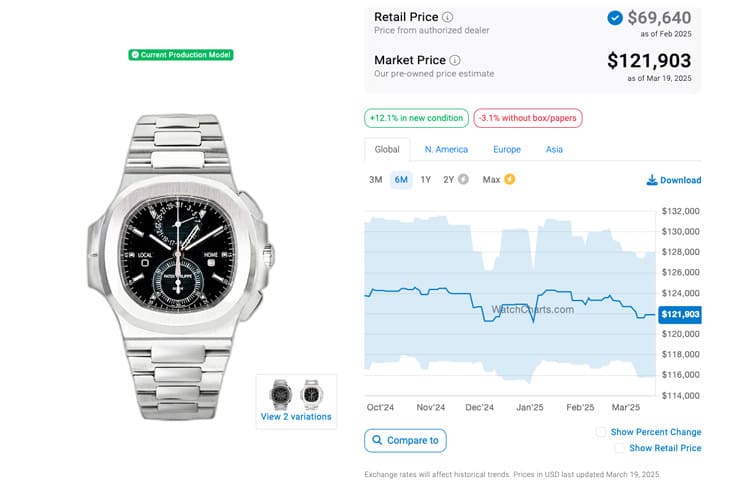Screen dimensions: 730x482
Task: Select the 3M time range
Action: (x=375, y=180)
